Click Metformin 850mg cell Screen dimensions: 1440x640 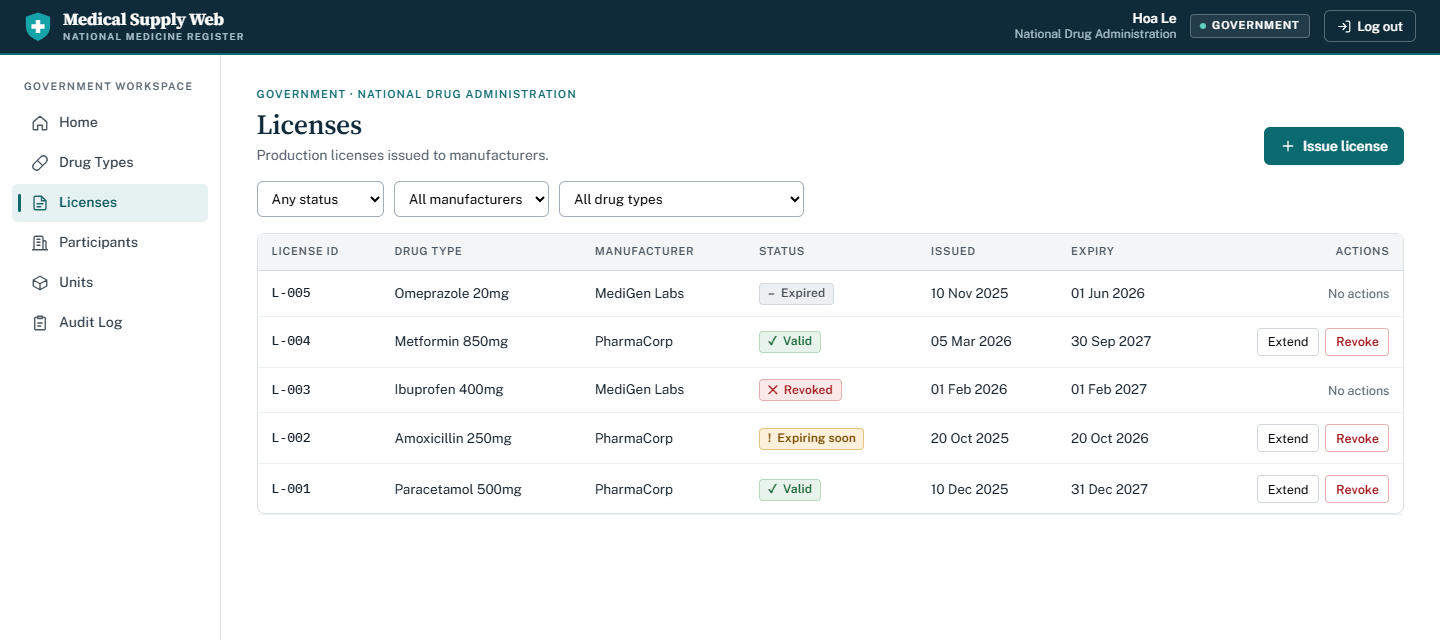[451, 341]
